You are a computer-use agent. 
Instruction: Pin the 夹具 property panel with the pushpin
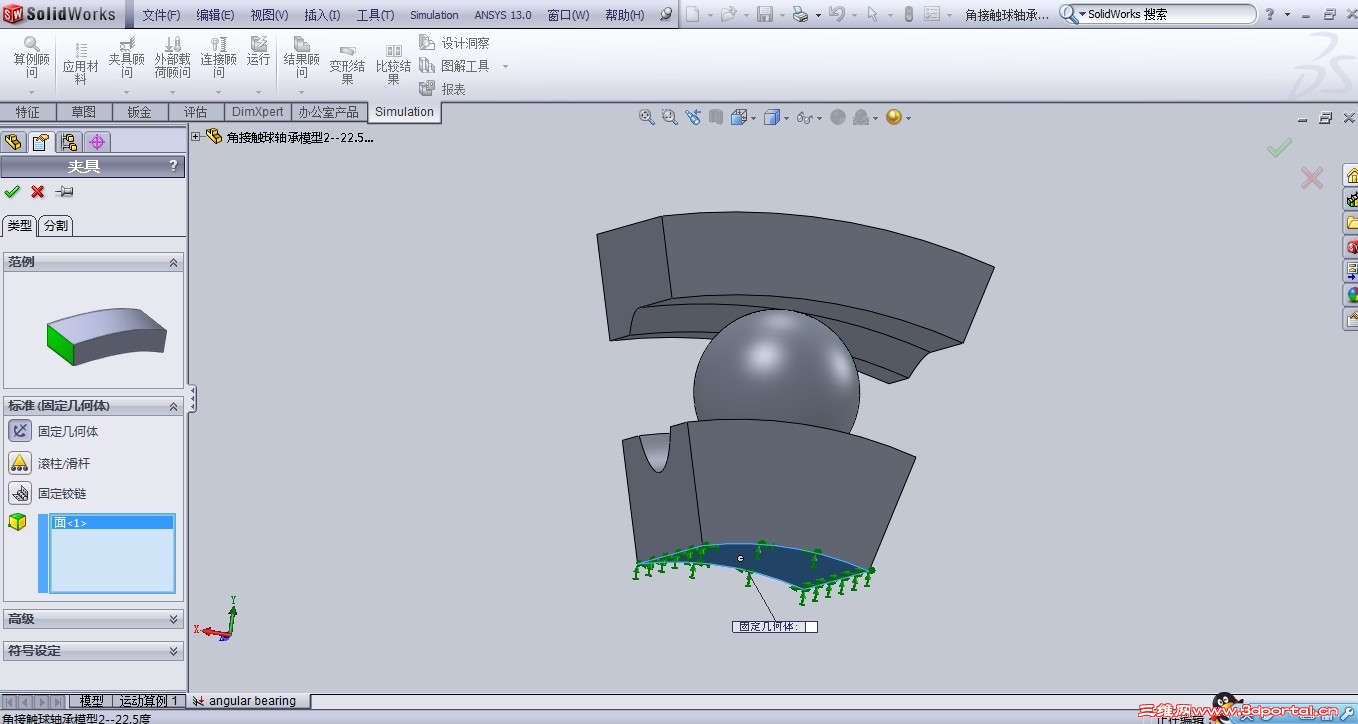(64, 191)
